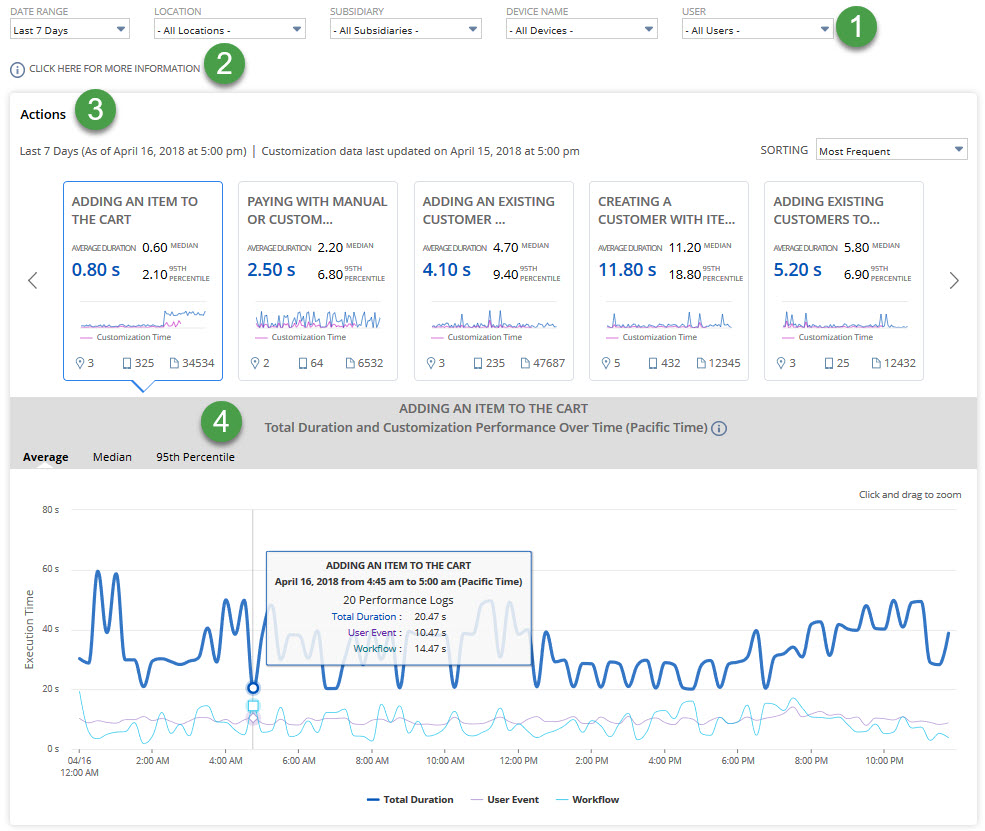Image resolution: width=985 pixels, height=831 pixels.
Task: Click the 'Click and drag to zoom' text
Action: [x=910, y=495]
